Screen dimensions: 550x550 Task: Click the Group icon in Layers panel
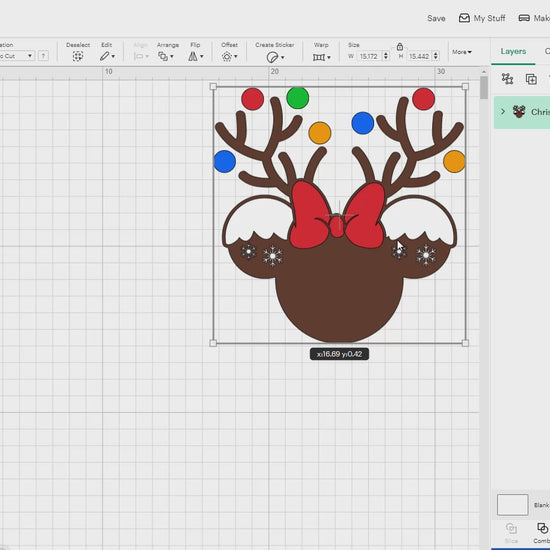click(x=507, y=79)
